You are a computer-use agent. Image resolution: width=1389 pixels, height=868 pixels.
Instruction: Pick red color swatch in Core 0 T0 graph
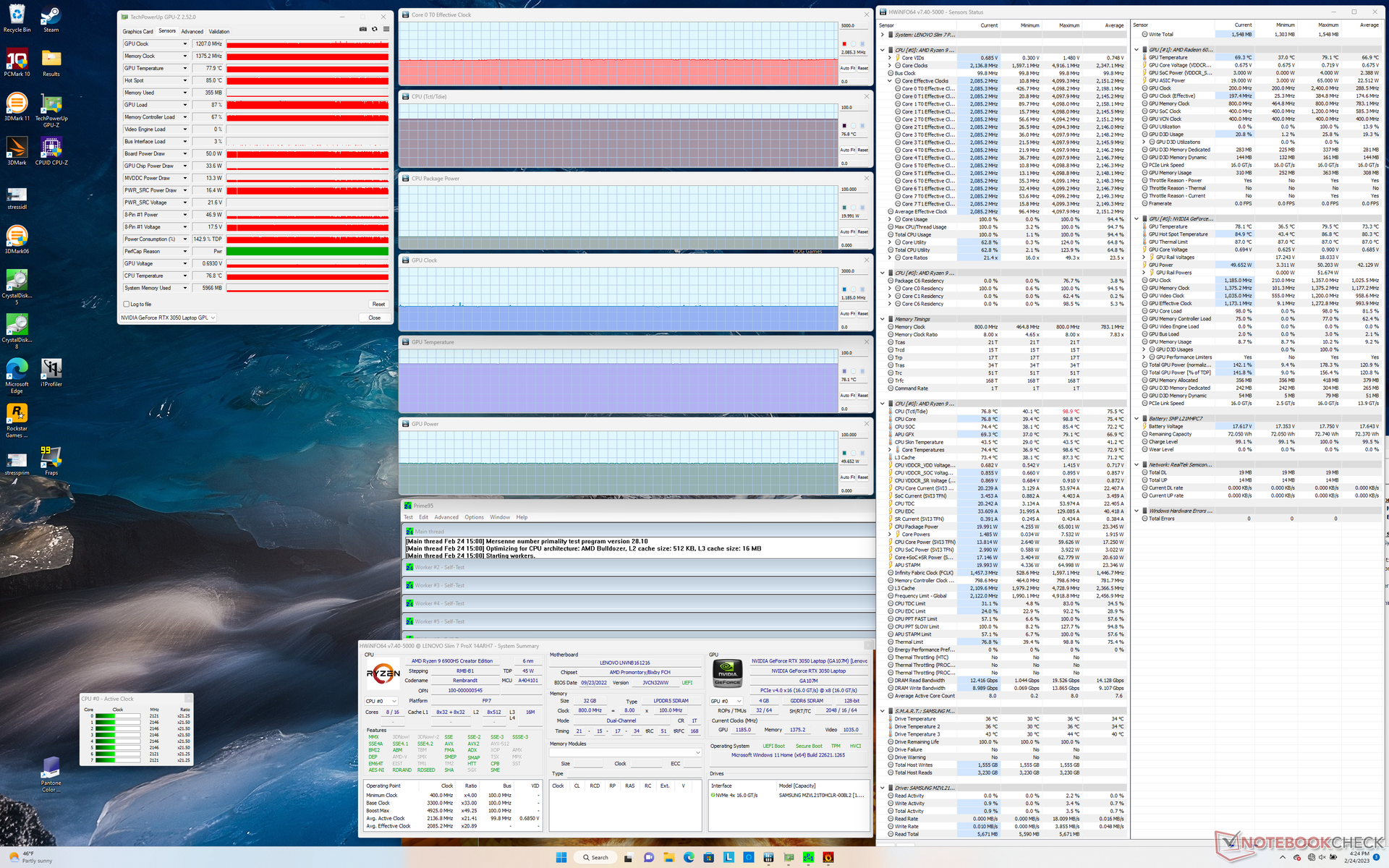844,44
